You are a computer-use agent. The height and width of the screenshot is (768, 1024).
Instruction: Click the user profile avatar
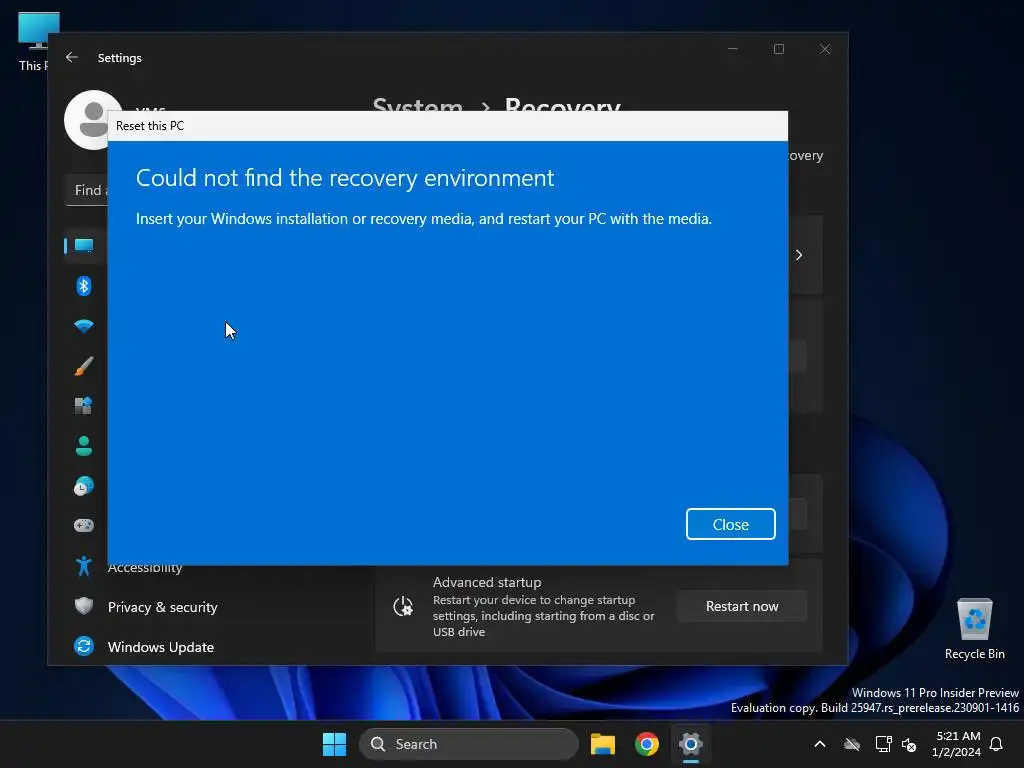[x=93, y=120]
